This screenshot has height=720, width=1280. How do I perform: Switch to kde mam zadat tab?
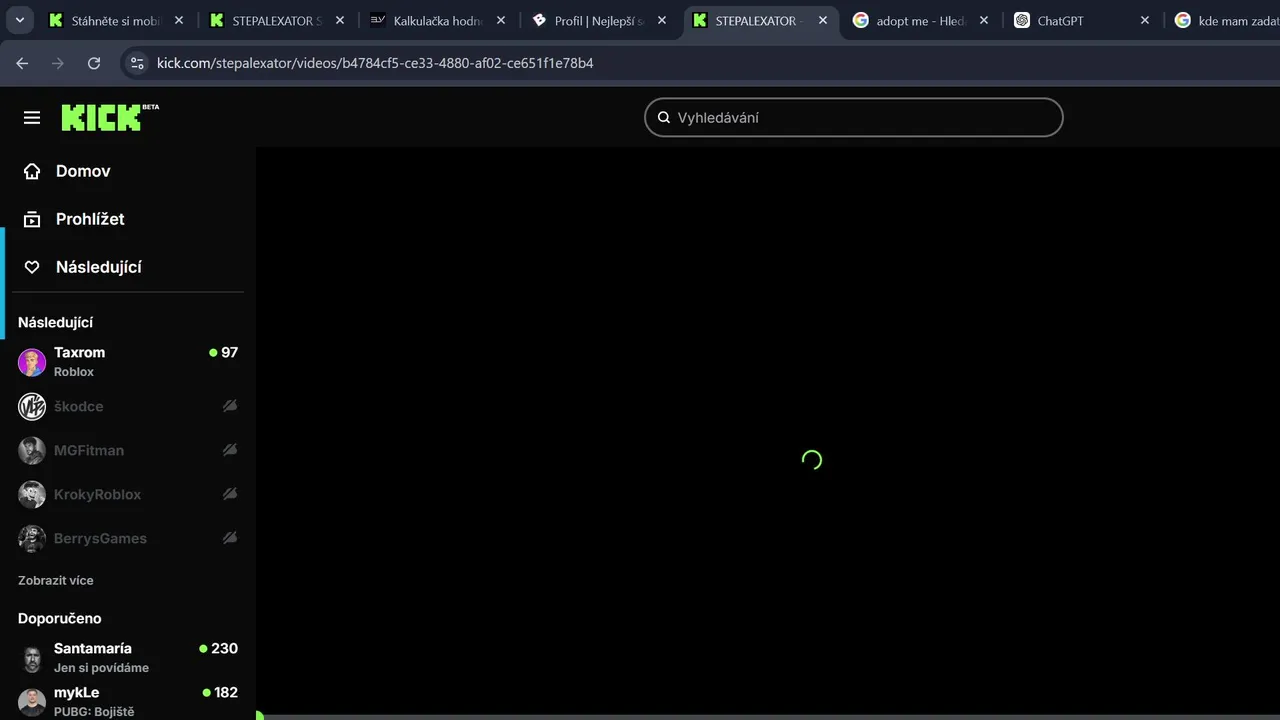pyautogui.click(x=1225, y=20)
